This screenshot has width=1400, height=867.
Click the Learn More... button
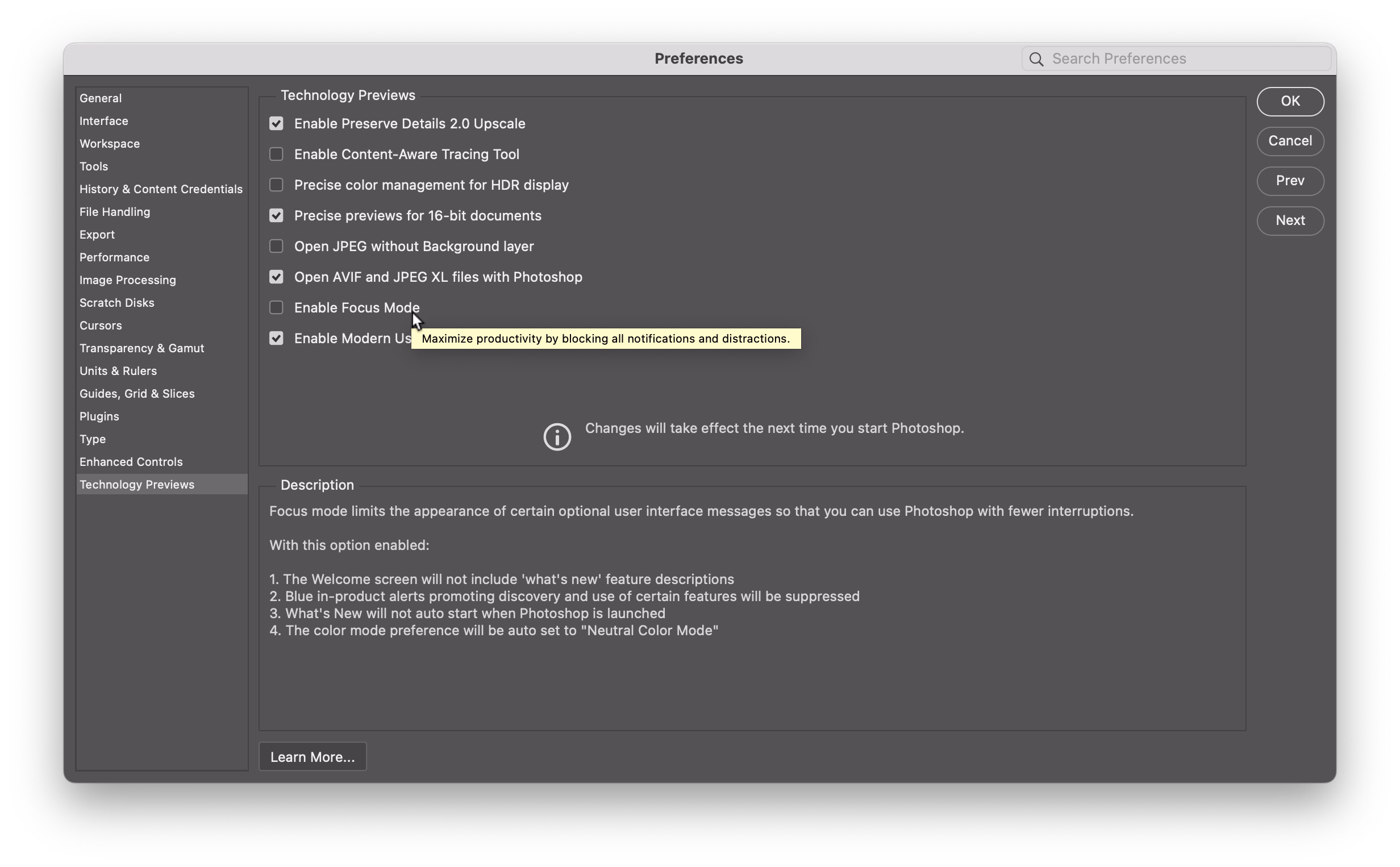click(x=312, y=757)
